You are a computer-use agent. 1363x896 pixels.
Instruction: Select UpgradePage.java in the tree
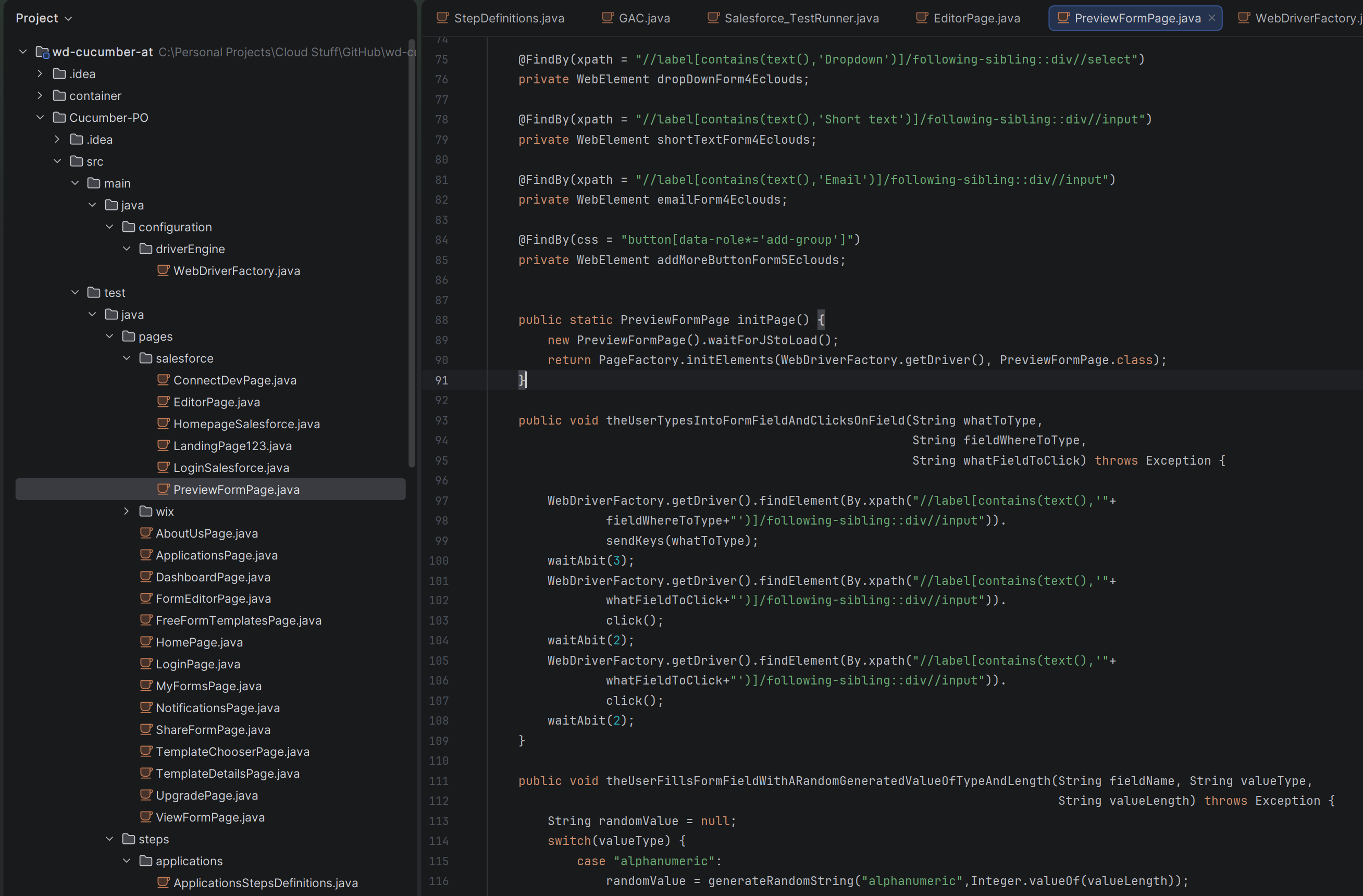pos(207,795)
